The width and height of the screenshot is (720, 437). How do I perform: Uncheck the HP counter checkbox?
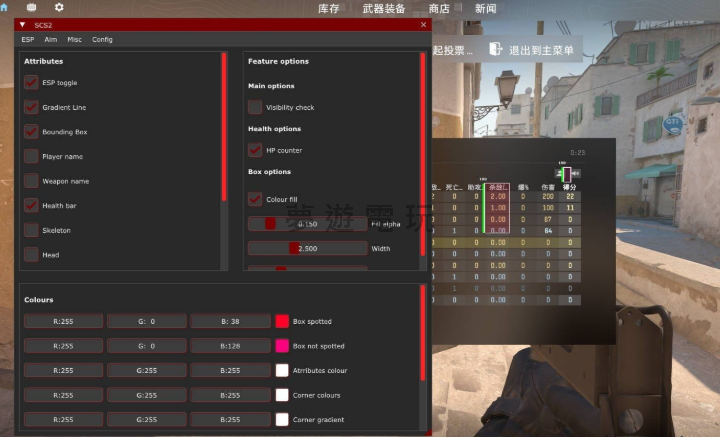tap(256, 150)
